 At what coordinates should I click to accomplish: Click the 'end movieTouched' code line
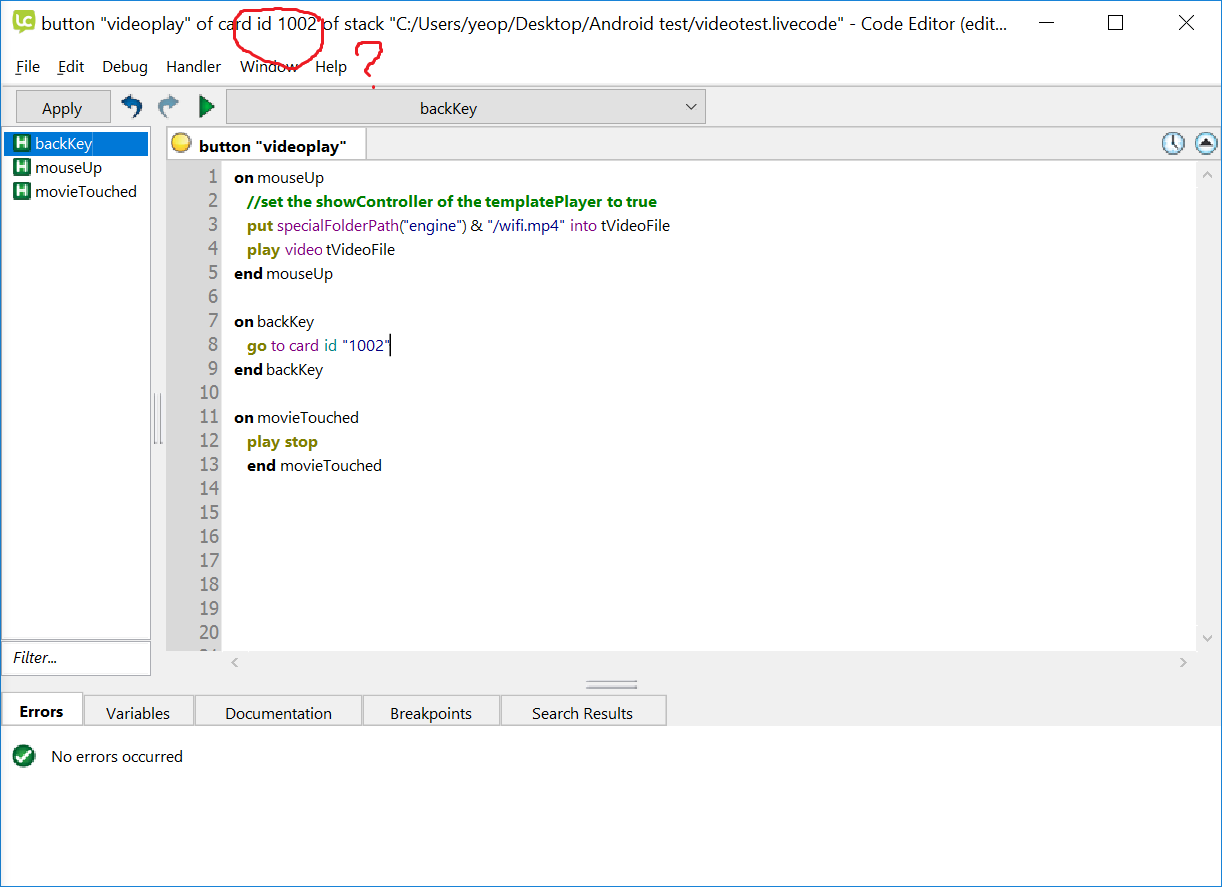(x=315, y=466)
